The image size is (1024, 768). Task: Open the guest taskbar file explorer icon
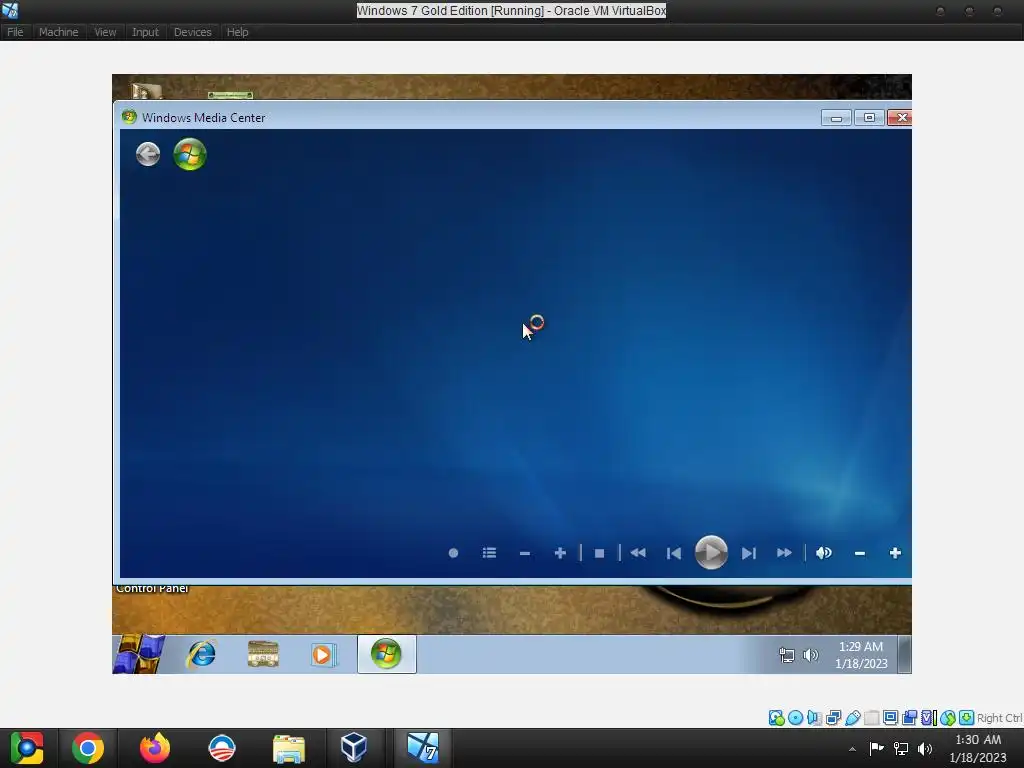[x=263, y=654]
